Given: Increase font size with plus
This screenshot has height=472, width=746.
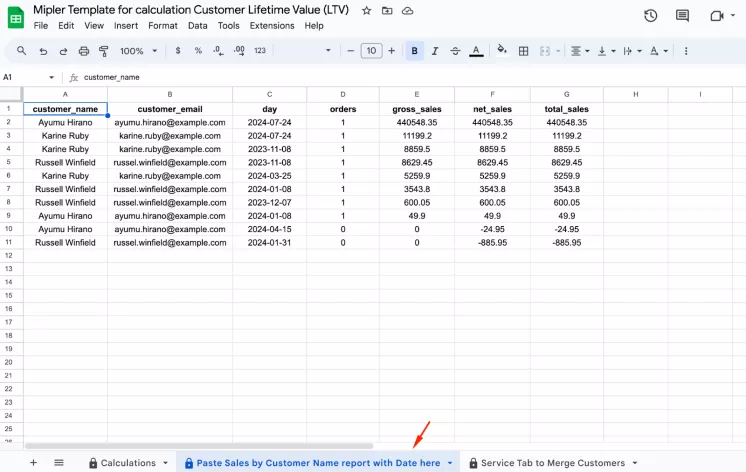Looking at the screenshot, I should pos(392,50).
